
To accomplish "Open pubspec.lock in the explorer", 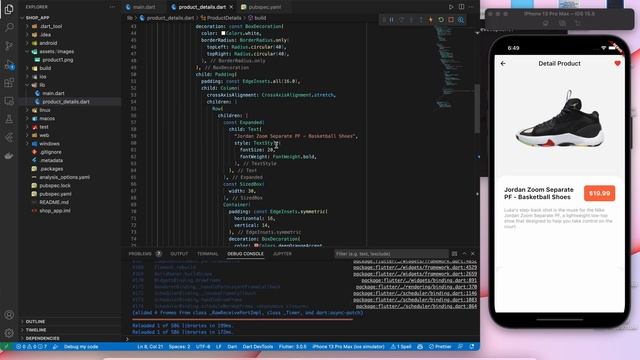I will 55,185.
